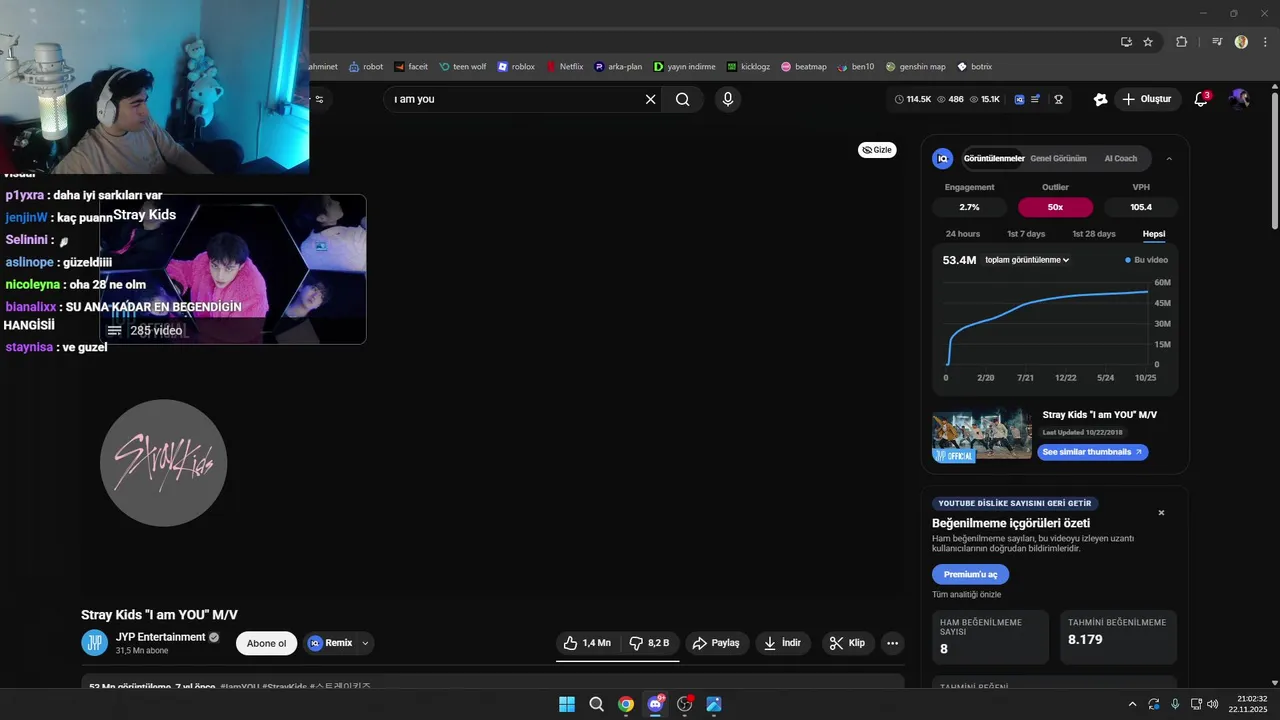
Task: Click the 2.7% Engagement value
Action: tap(969, 207)
